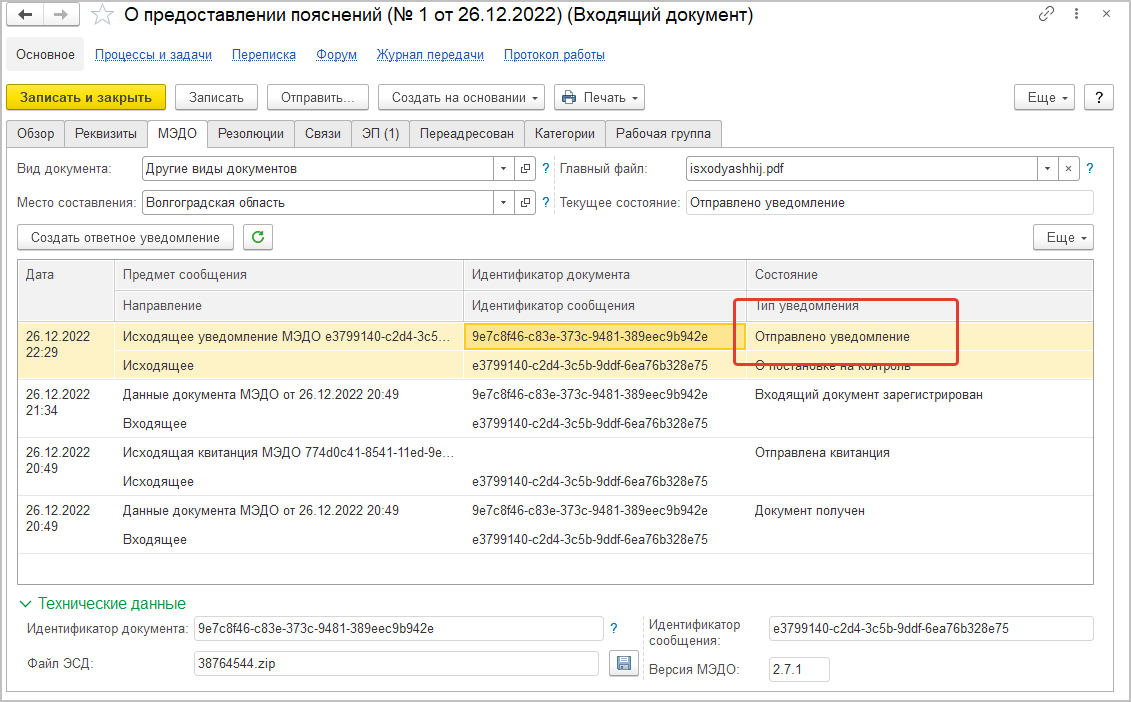Clear the Главный файл field with X
The height and width of the screenshot is (702, 1131).
click(x=1068, y=169)
